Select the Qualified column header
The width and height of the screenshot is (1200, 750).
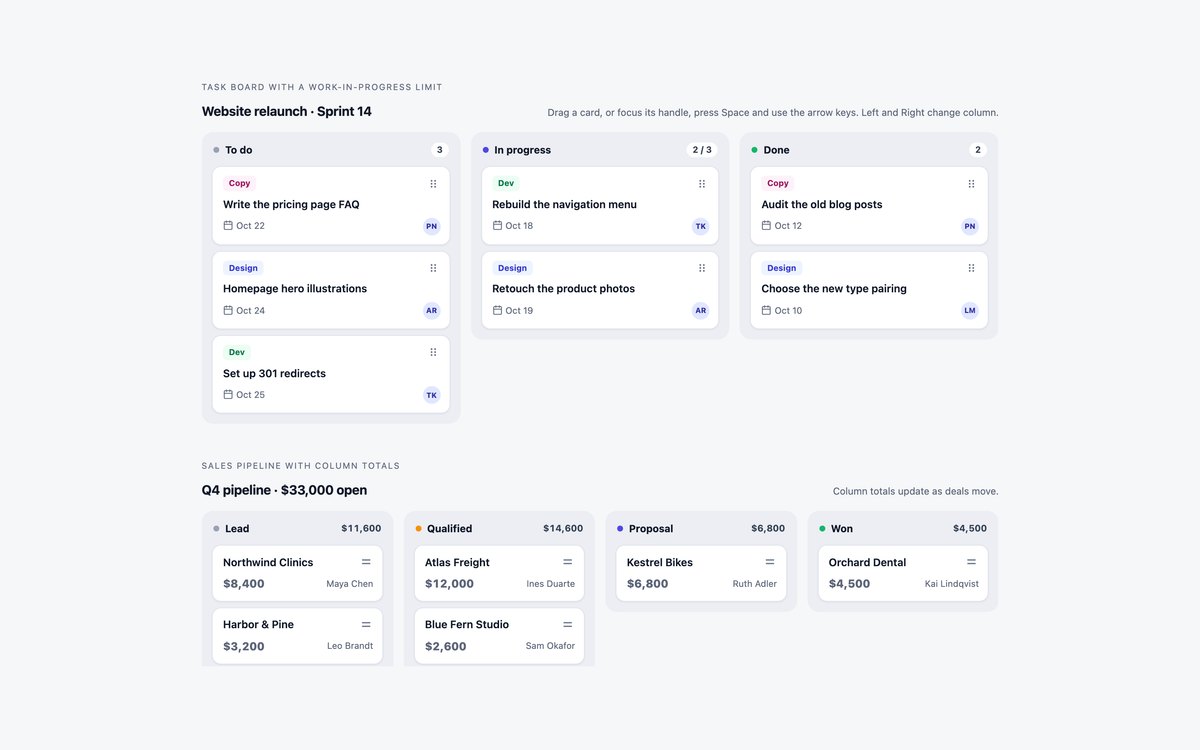[499, 528]
